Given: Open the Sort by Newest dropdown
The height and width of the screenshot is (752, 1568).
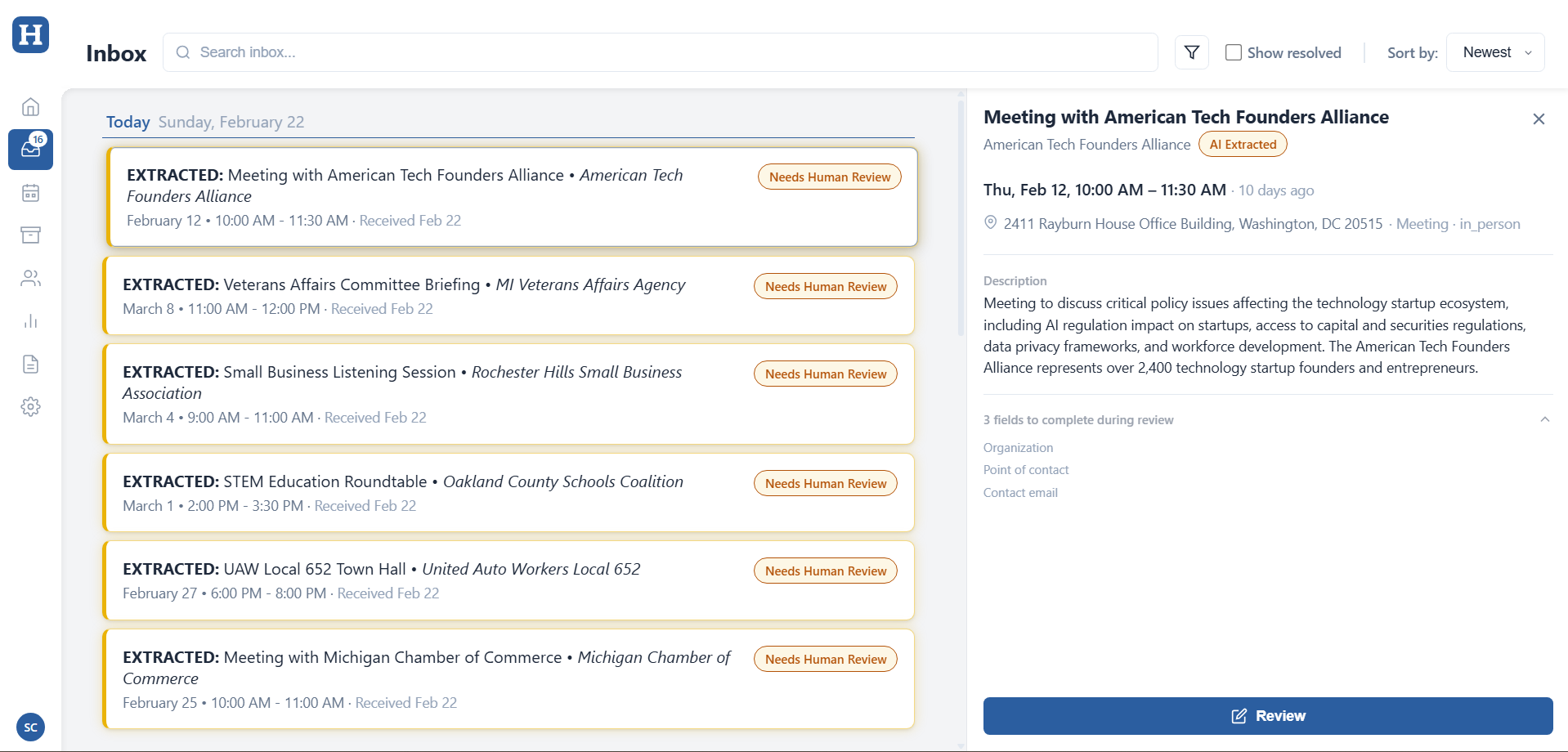Looking at the screenshot, I should point(1494,52).
